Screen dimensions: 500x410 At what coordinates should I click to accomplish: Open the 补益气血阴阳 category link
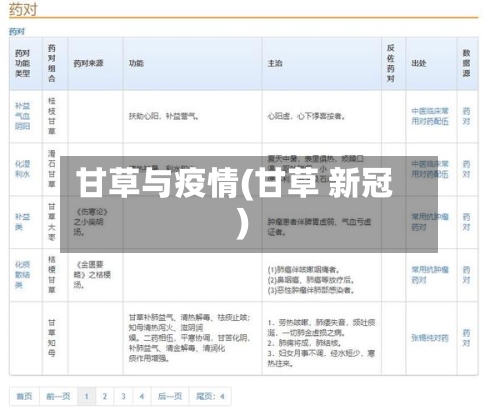pos(22,116)
